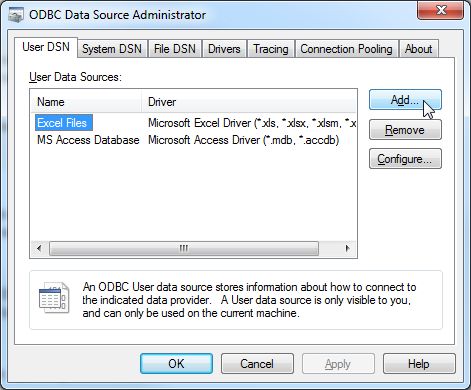Click the data source table icon

[x=54, y=298]
